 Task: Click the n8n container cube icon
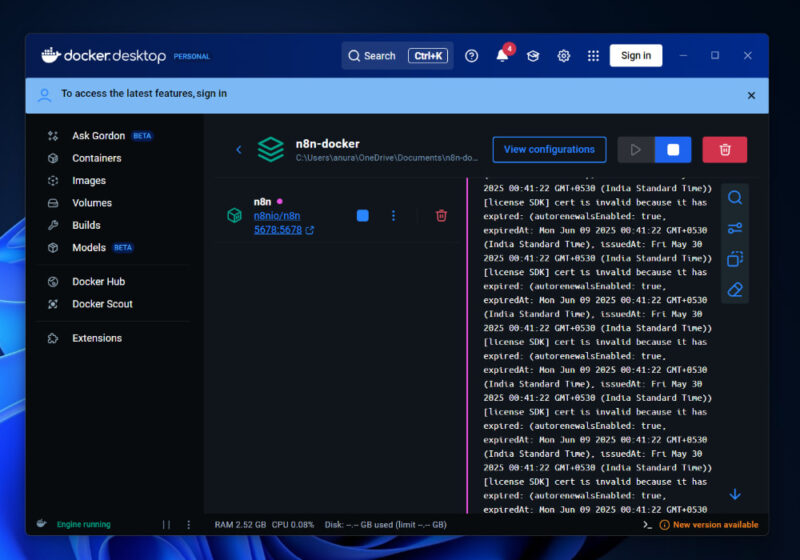[234, 215]
